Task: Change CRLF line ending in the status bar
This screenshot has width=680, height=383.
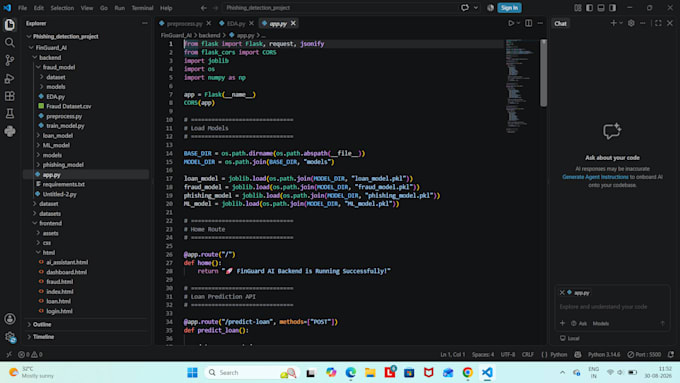Action: tap(528, 354)
